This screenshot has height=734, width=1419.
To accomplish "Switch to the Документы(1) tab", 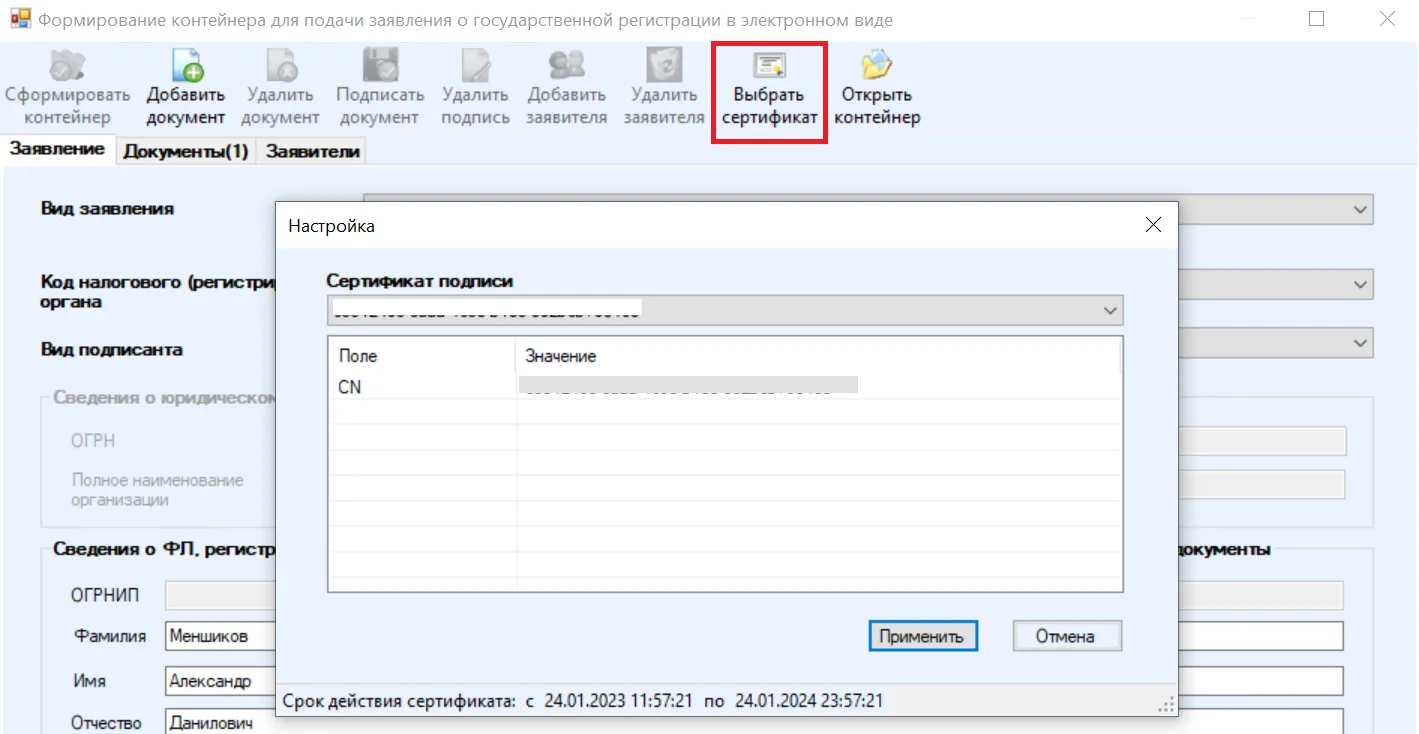I will tap(185, 150).
